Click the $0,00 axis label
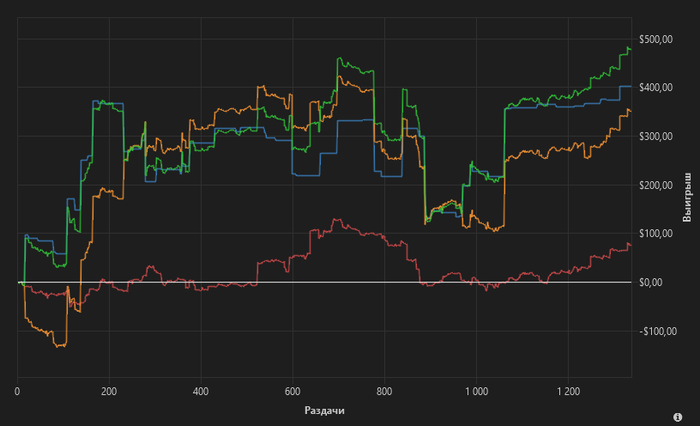 650,282
